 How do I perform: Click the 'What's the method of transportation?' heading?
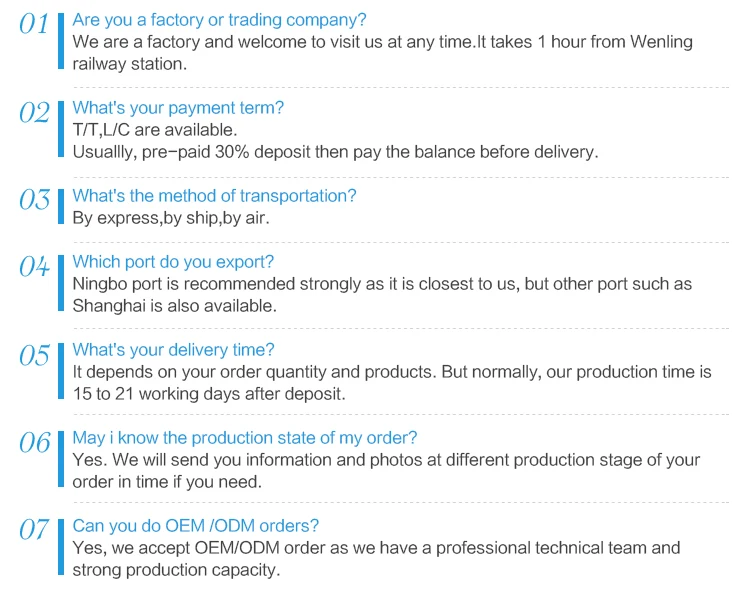click(214, 196)
